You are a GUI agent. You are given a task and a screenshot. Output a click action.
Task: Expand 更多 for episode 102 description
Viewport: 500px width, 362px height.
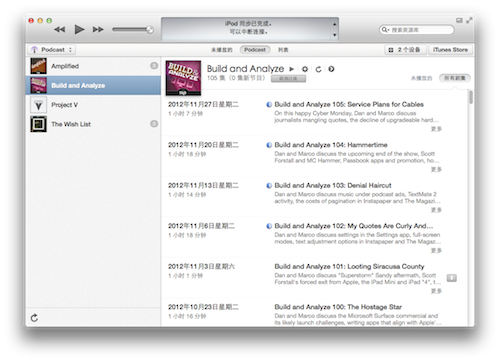(x=436, y=250)
